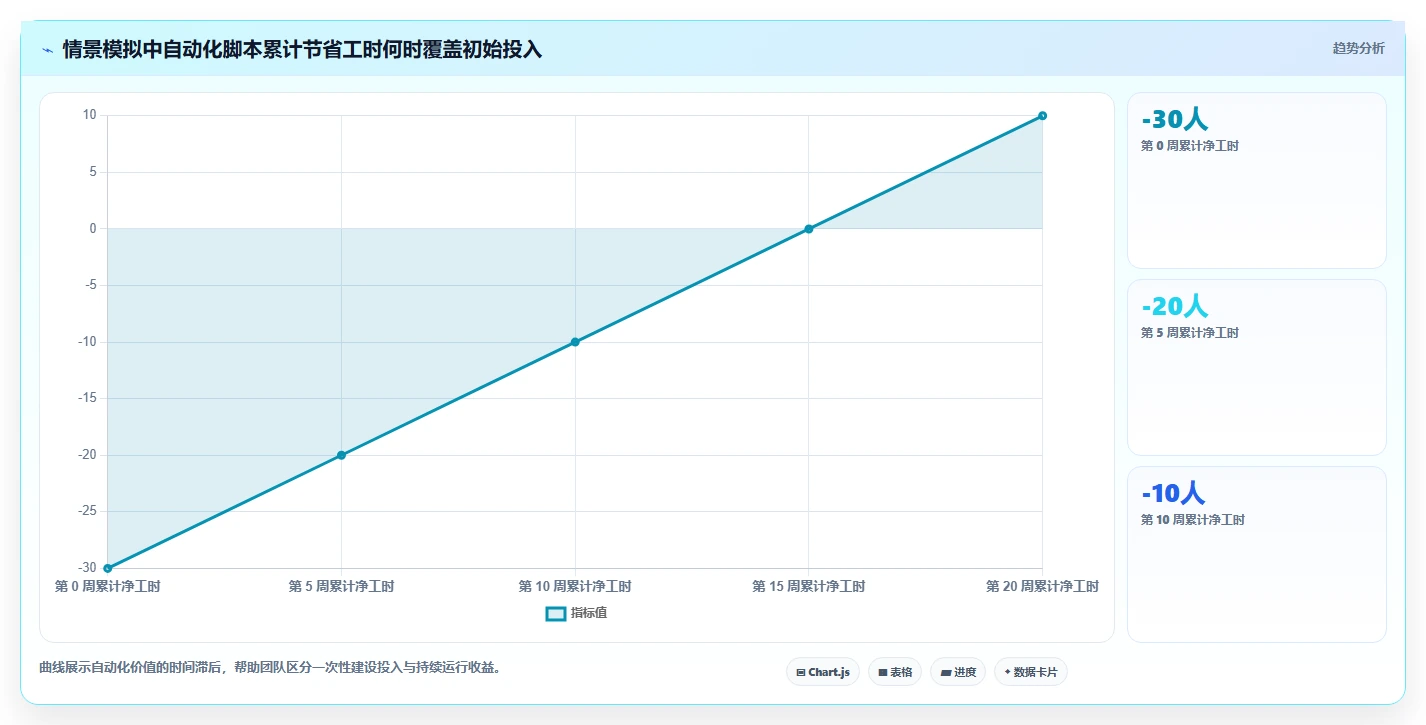
Task: Click the data point at 第 0 周累计净工时
Action: 108,568
